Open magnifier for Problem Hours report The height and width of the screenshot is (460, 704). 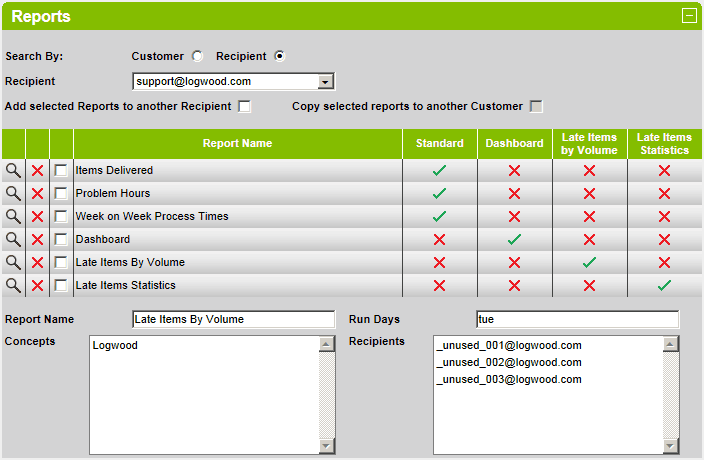(x=13, y=193)
